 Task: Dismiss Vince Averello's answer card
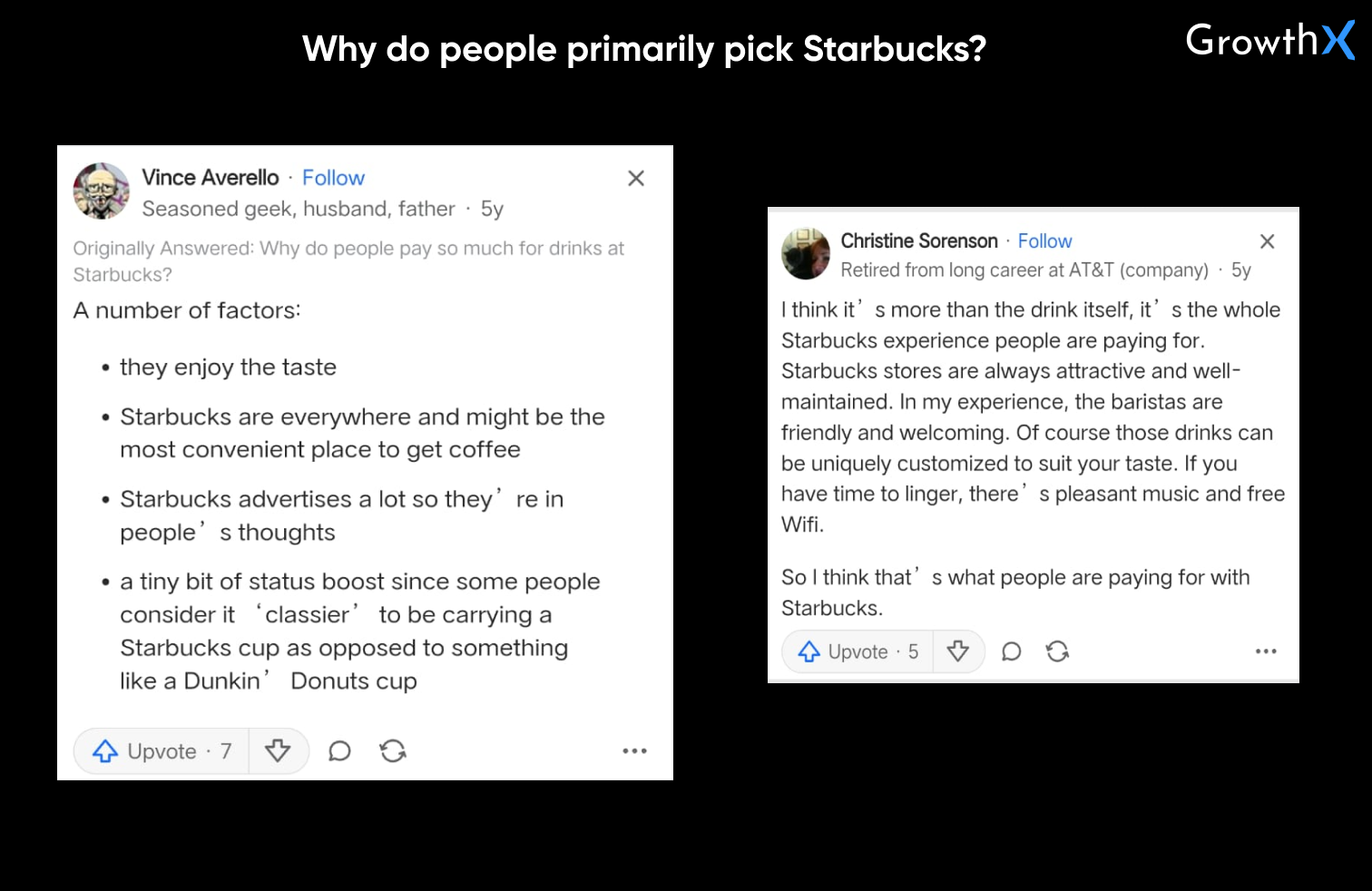[636, 179]
